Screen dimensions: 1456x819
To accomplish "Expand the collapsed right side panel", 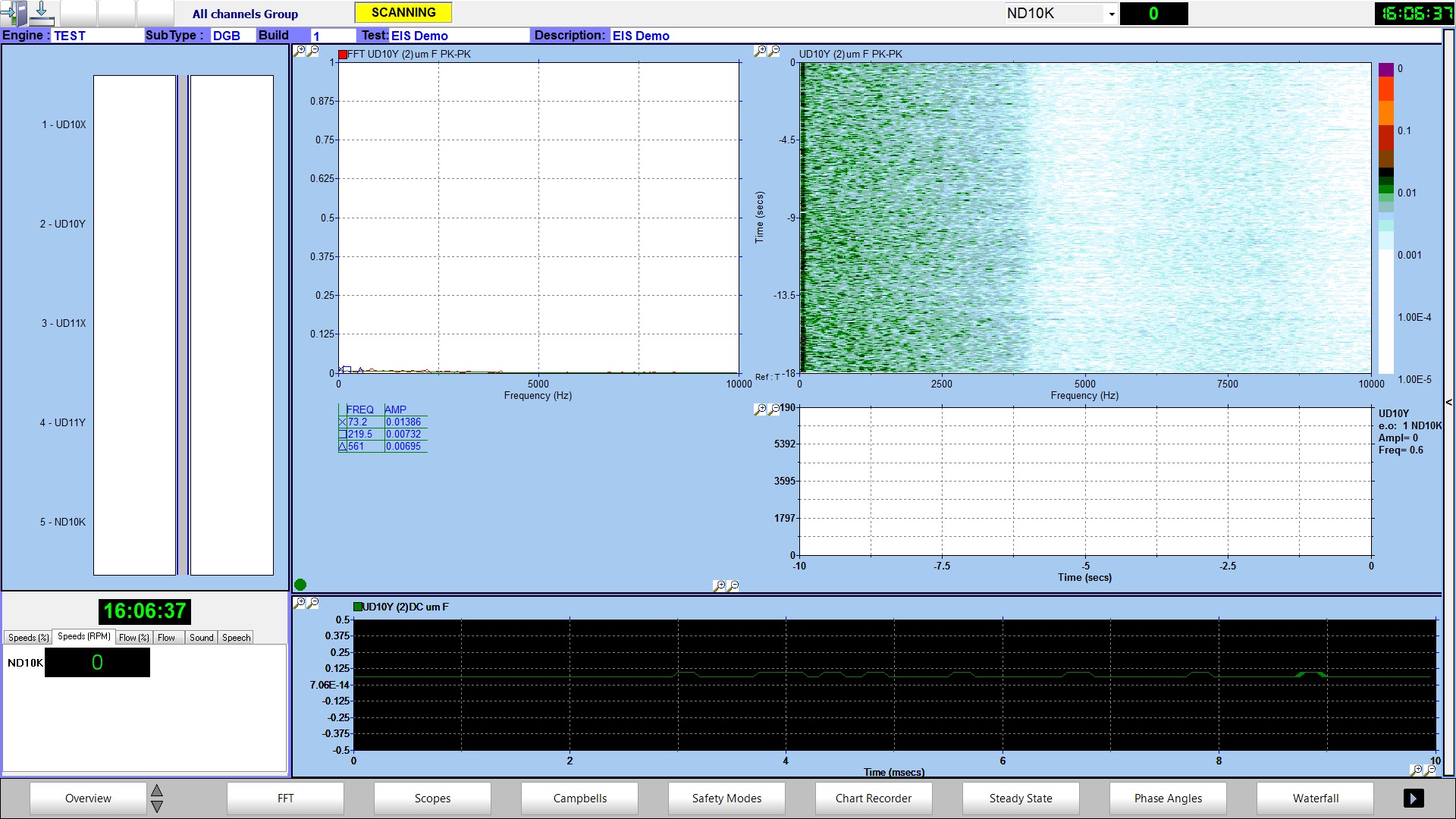I will [1448, 402].
